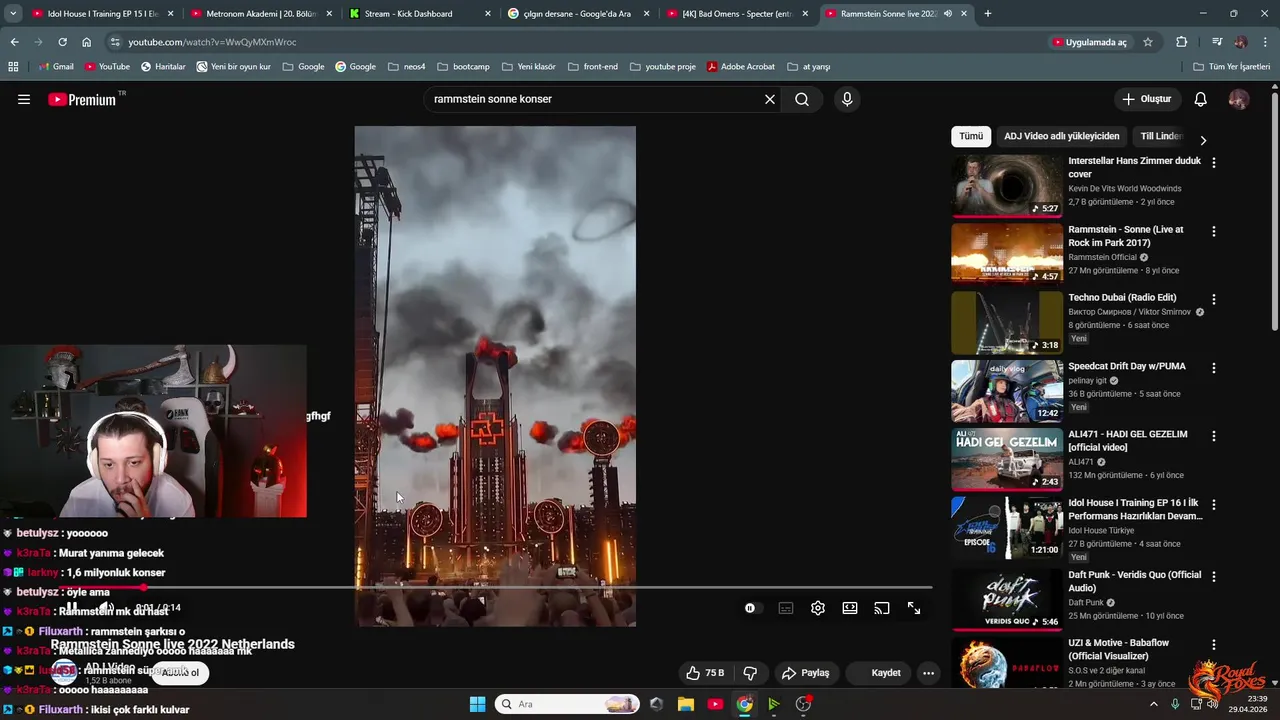Open more actions ellipsis below the video
1280x720 pixels.
coord(928,673)
